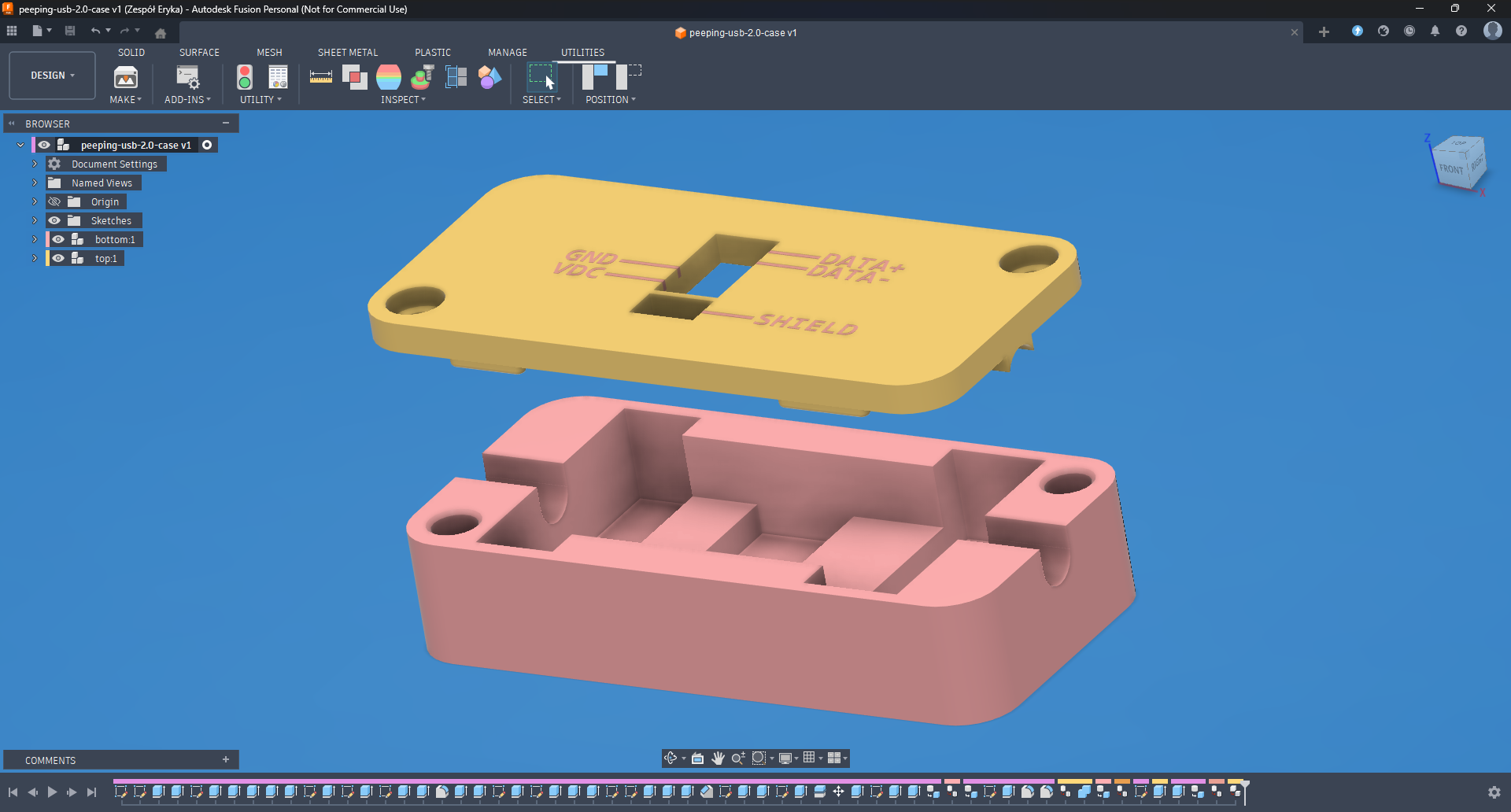Select the Zoom tool on navigation bar
The height and width of the screenshot is (812, 1511).
tap(737, 758)
